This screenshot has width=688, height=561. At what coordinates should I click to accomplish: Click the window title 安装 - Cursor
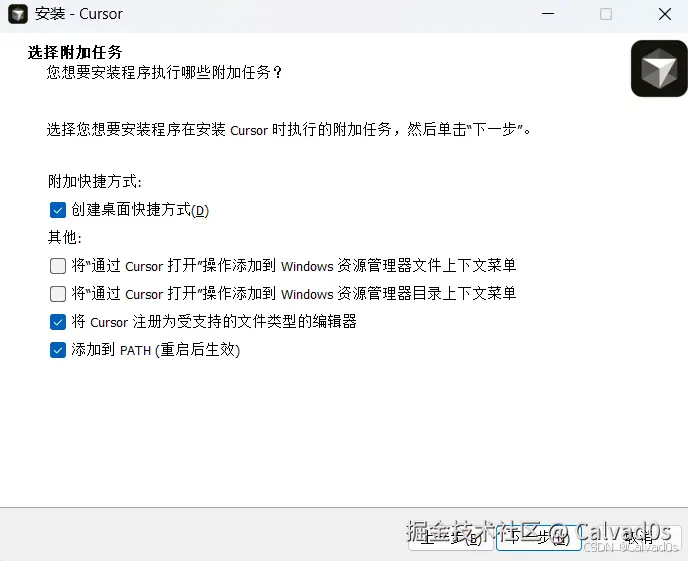(x=79, y=14)
